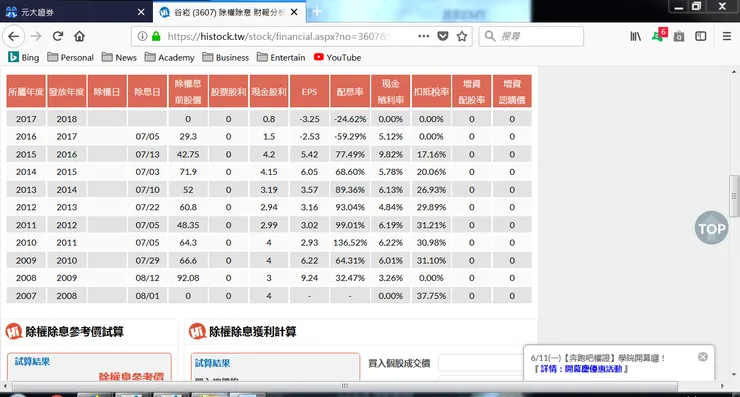The height and width of the screenshot is (397, 740).
Task: Click the 扣抵稅率 column header
Action: point(431,92)
